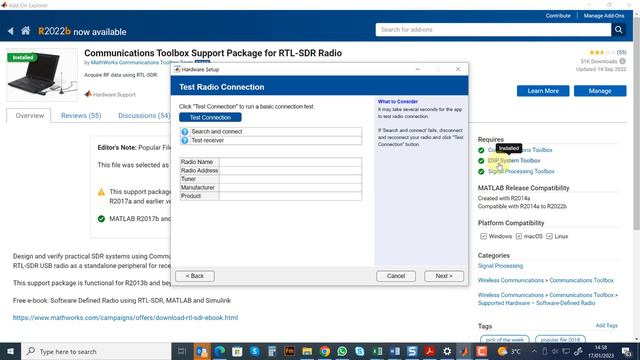Screen dimensions: 640x360
Task: Switch to the Reviews (55) tab
Action: tap(81, 116)
